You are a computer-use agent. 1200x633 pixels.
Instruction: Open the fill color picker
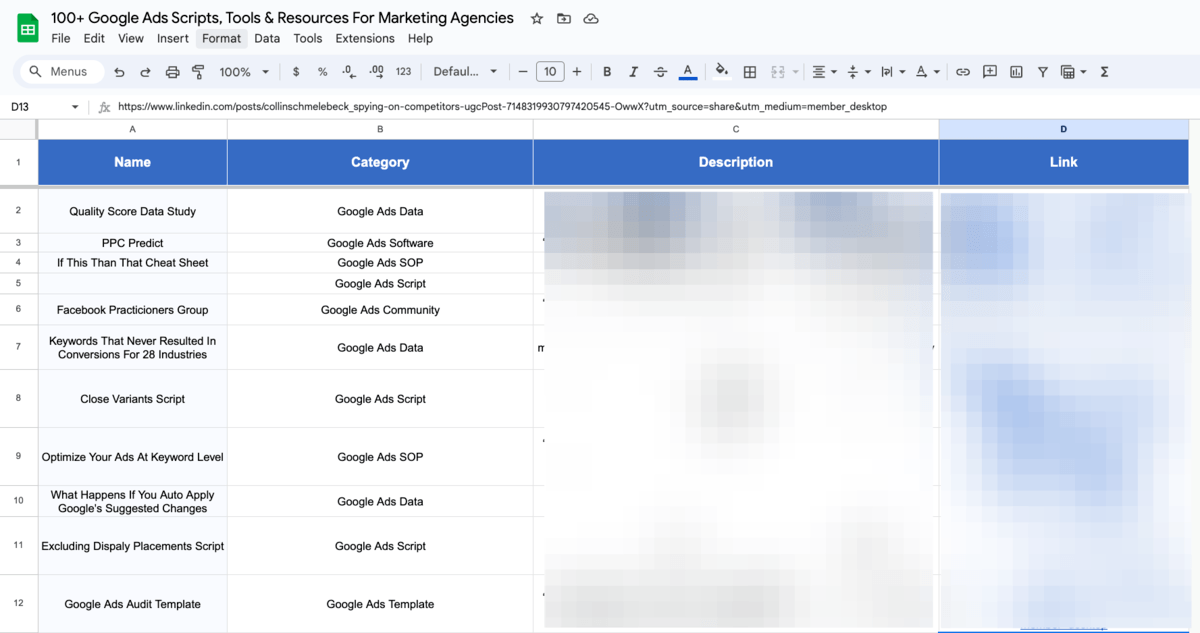[722, 72]
